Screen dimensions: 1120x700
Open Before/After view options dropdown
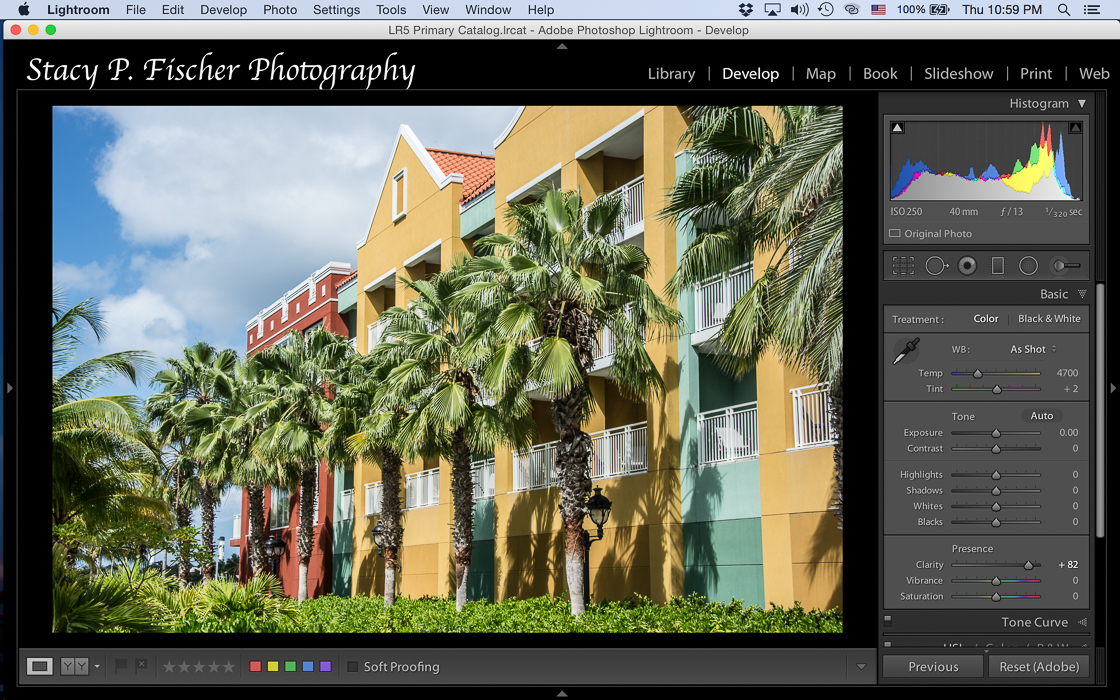pos(97,666)
